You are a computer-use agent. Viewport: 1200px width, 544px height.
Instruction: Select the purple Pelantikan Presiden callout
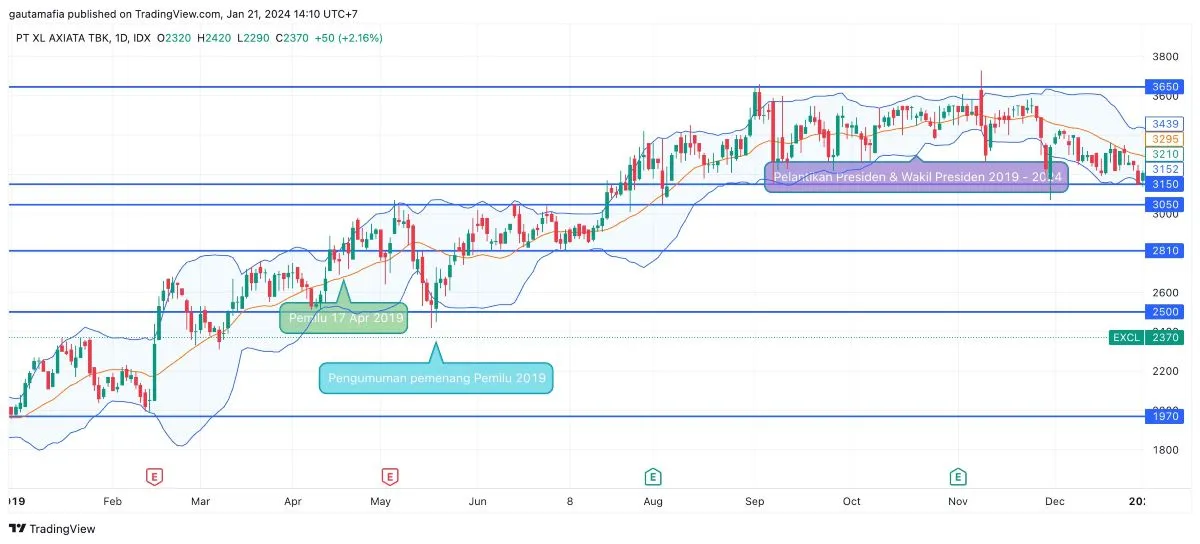point(916,177)
